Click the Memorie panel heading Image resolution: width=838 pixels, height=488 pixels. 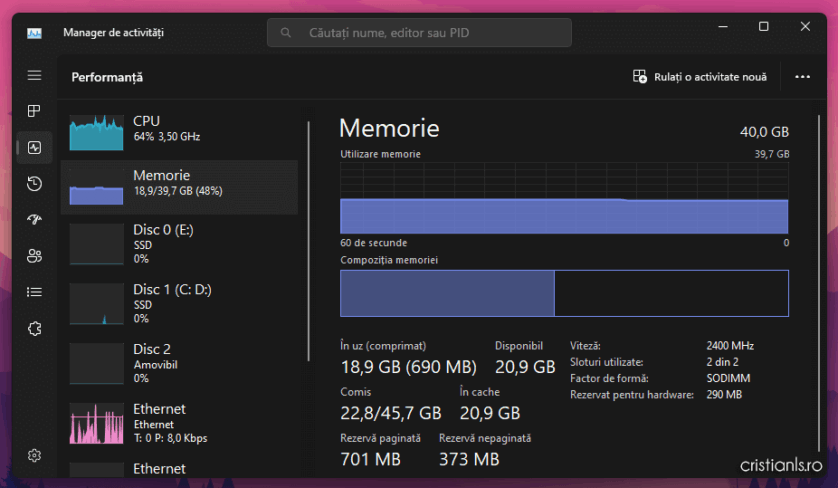coord(389,129)
